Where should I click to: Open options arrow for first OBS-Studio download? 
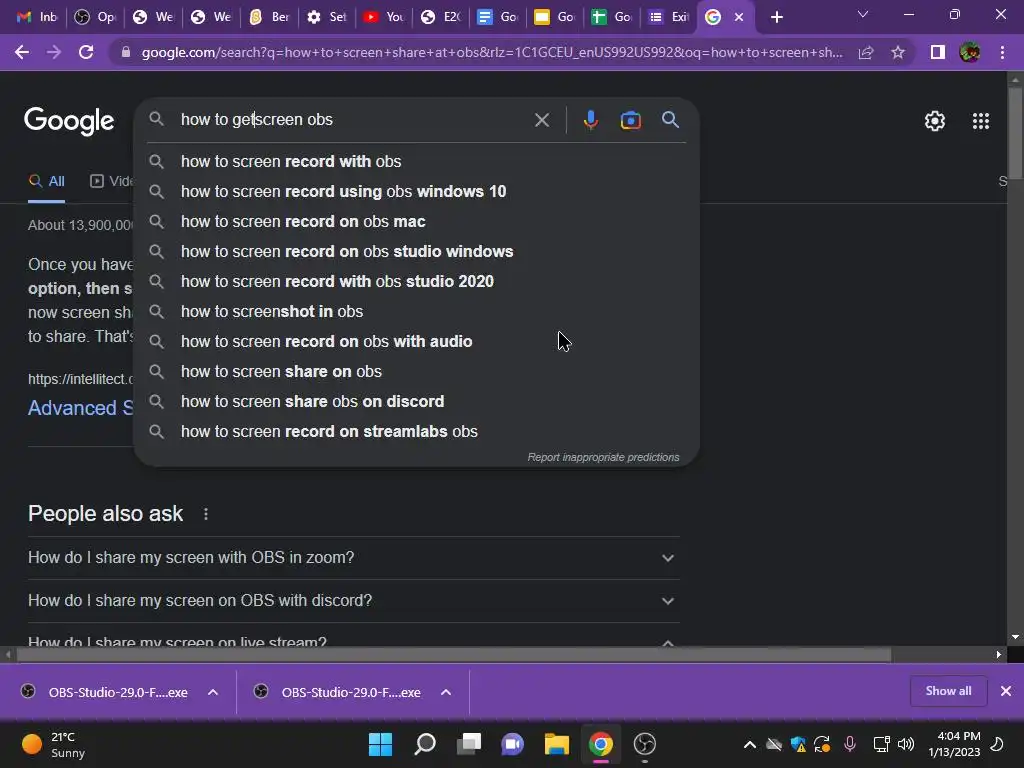pyautogui.click(x=213, y=692)
